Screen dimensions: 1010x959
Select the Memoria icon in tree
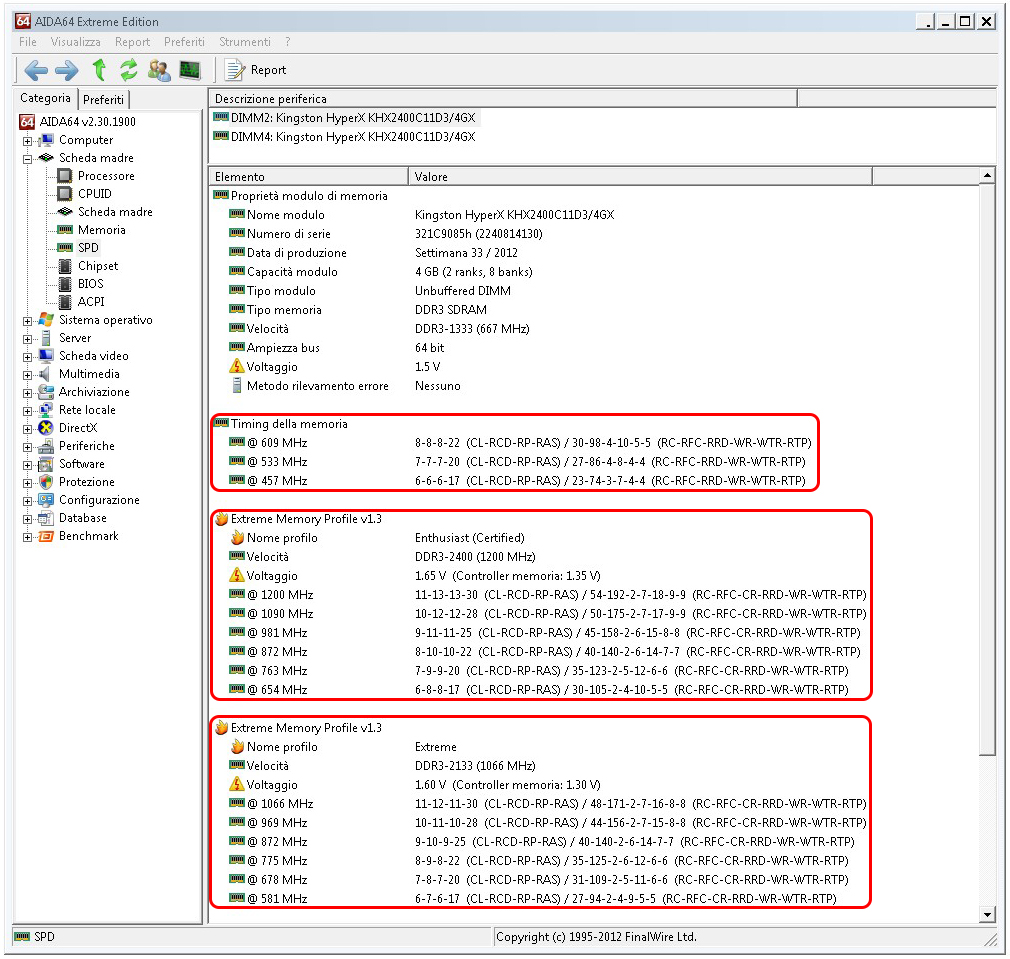(x=64, y=230)
